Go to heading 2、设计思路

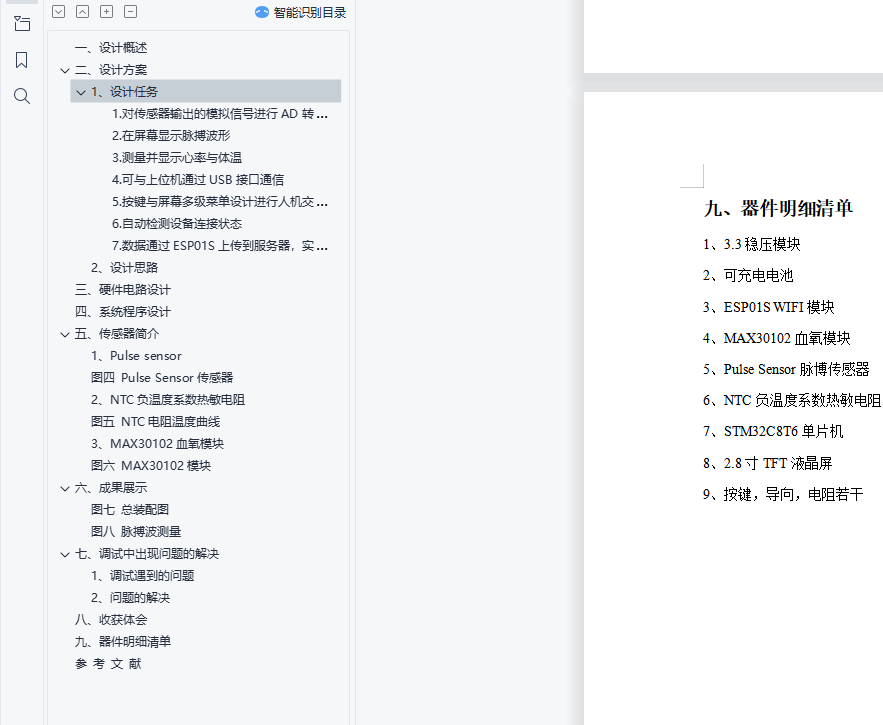[124, 268]
